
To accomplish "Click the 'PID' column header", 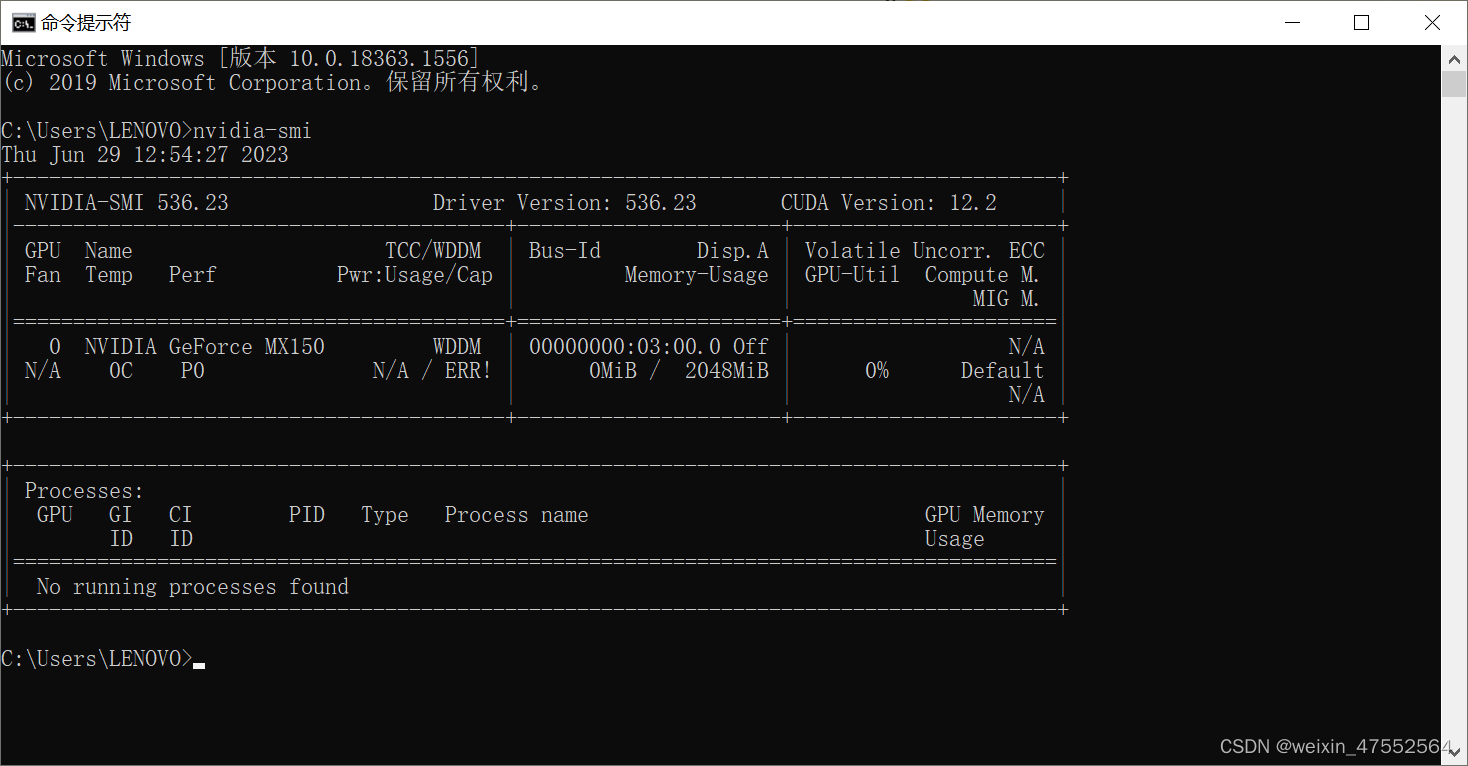I will tap(307, 515).
